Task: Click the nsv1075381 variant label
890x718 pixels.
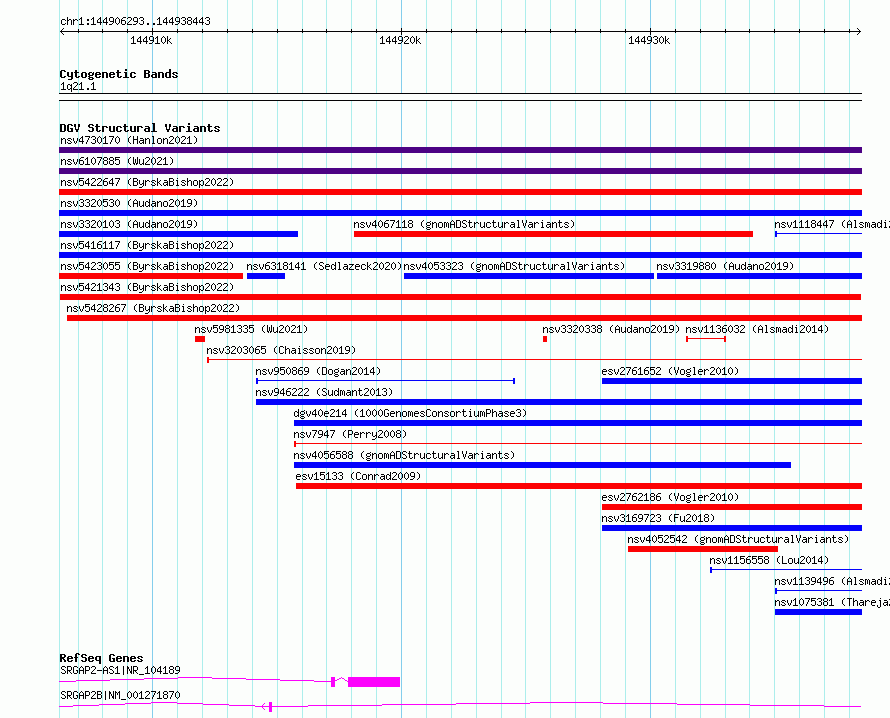Action: pos(832,602)
